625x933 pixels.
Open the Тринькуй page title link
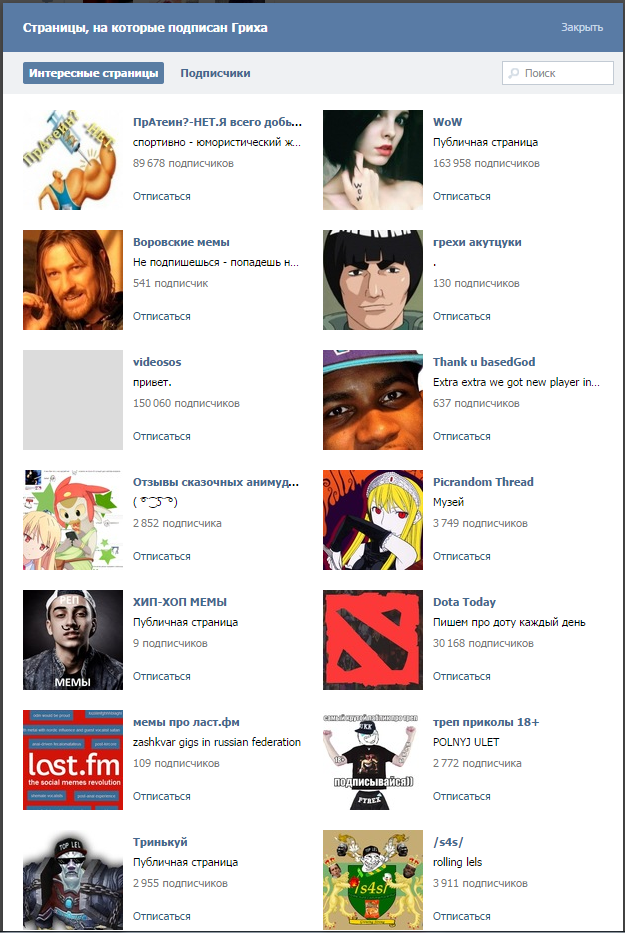tap(160, 842)
